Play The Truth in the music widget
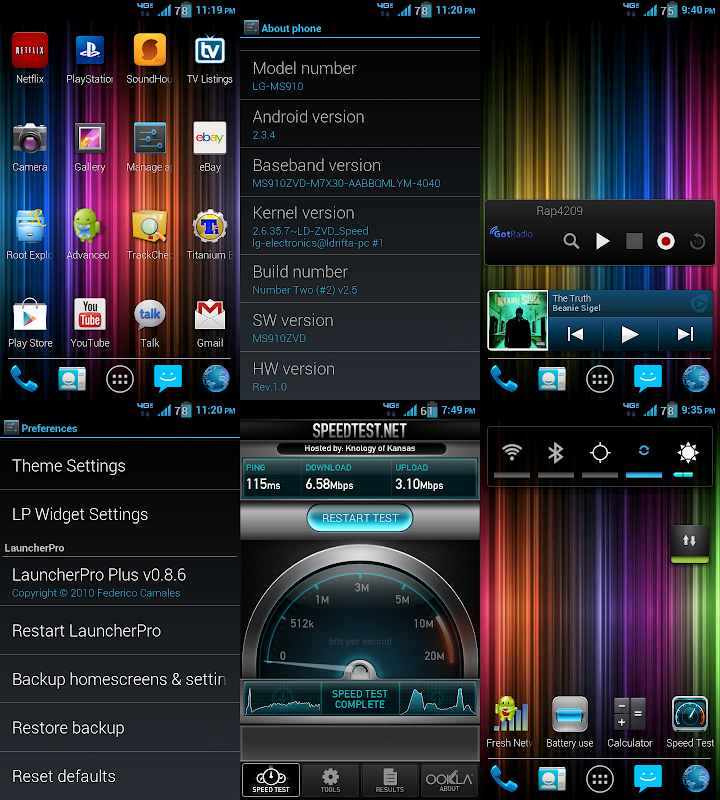720x800 pixels. click(630, 334)
